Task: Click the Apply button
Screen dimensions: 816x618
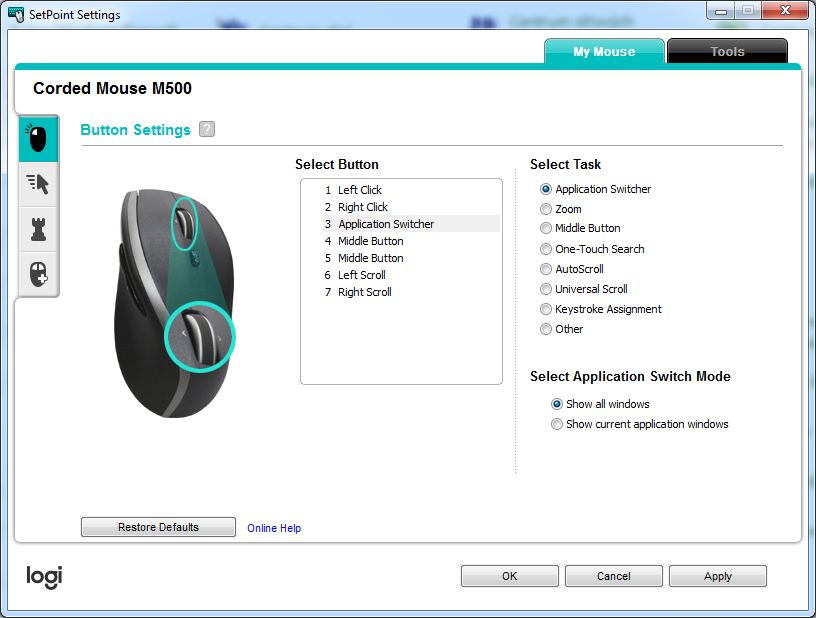Action: (718, 576)
